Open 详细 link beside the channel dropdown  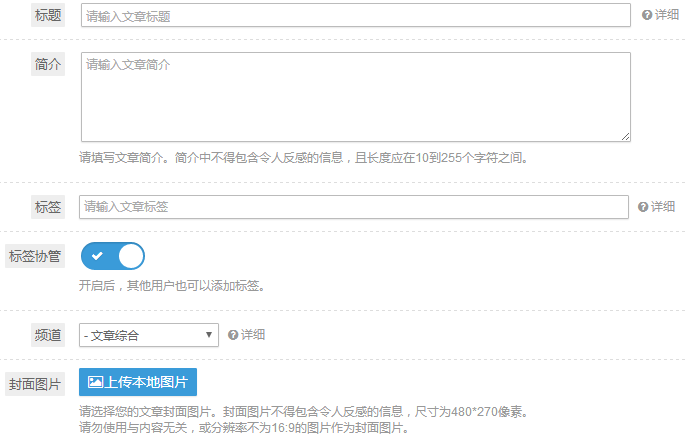253,335
